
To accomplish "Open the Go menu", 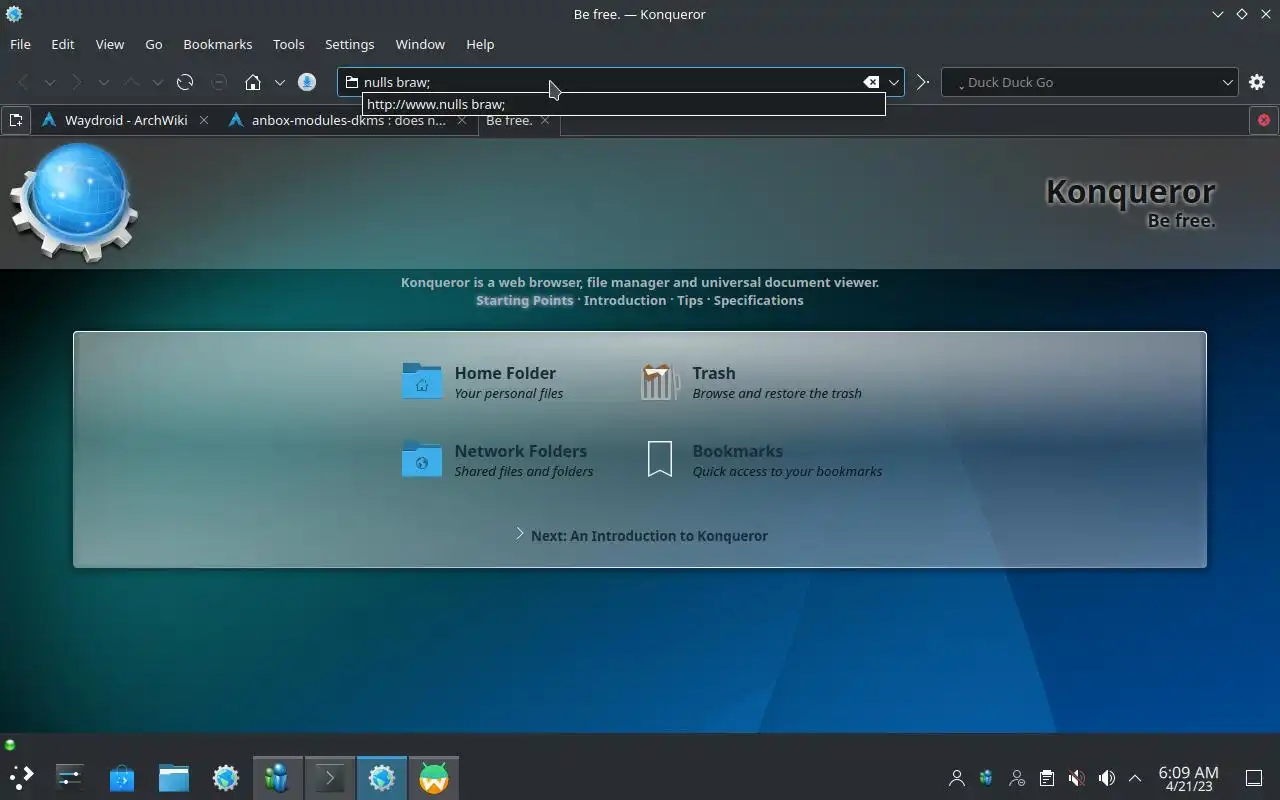I will pyautogui.click(x=153, y=44).
